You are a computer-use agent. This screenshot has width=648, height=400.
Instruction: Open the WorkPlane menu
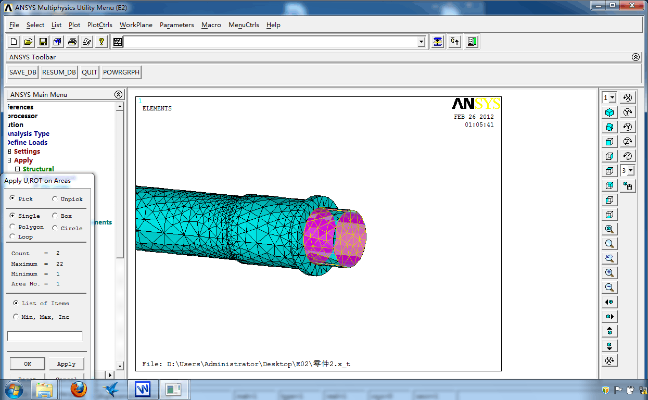[136, 24]
